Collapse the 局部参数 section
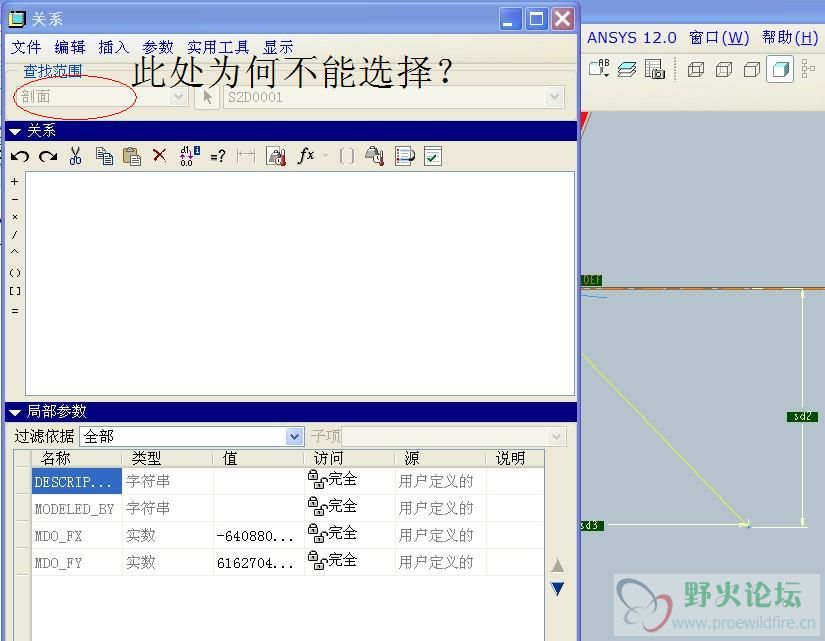This screenshot has width=825, height=641. (x=15, y=412)
